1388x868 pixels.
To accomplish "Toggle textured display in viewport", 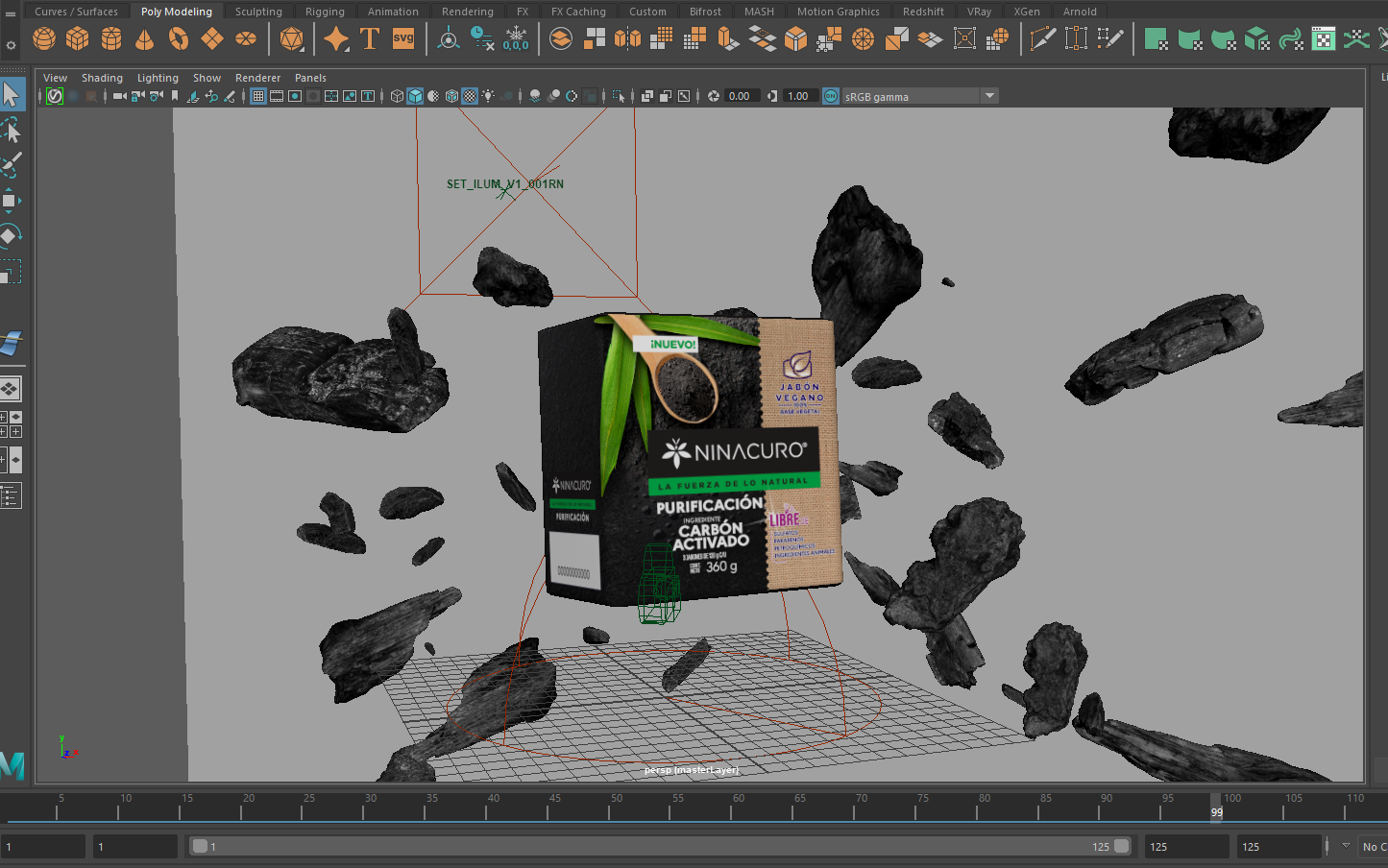I will coord(470,96).
